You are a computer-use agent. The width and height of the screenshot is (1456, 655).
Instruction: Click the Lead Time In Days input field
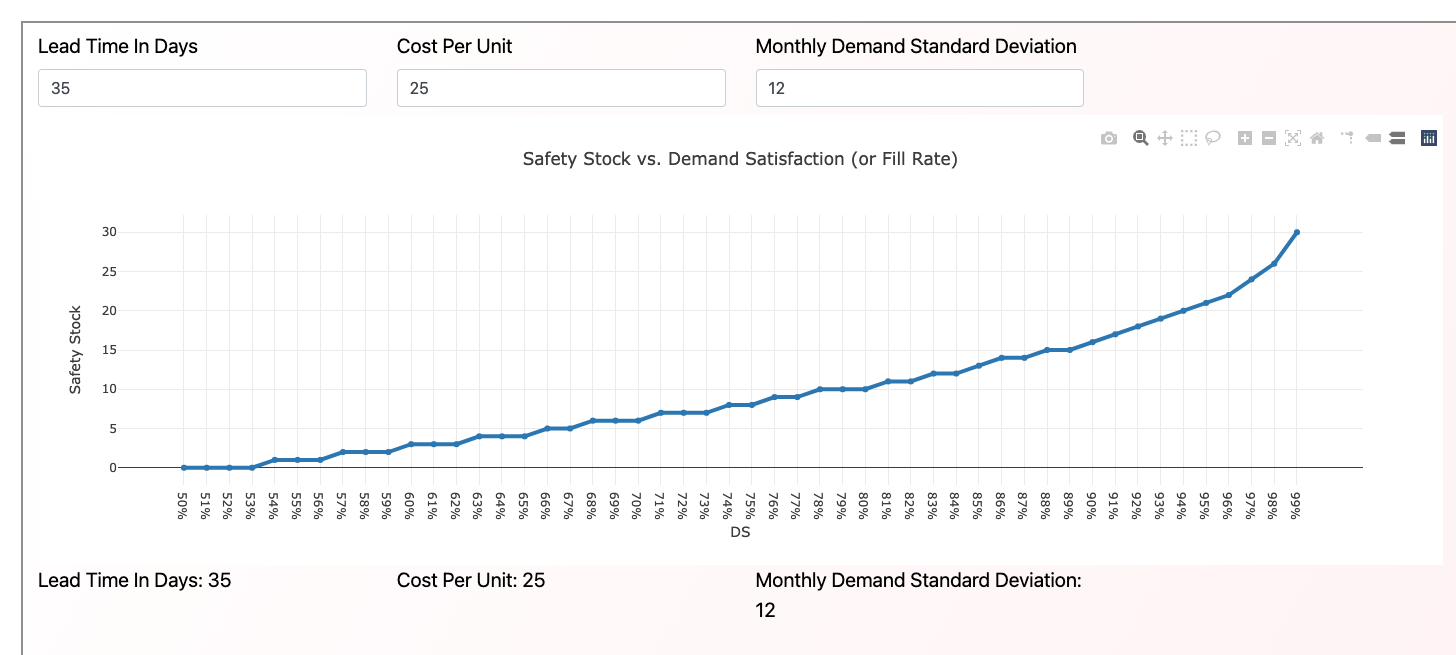[202, 88]
